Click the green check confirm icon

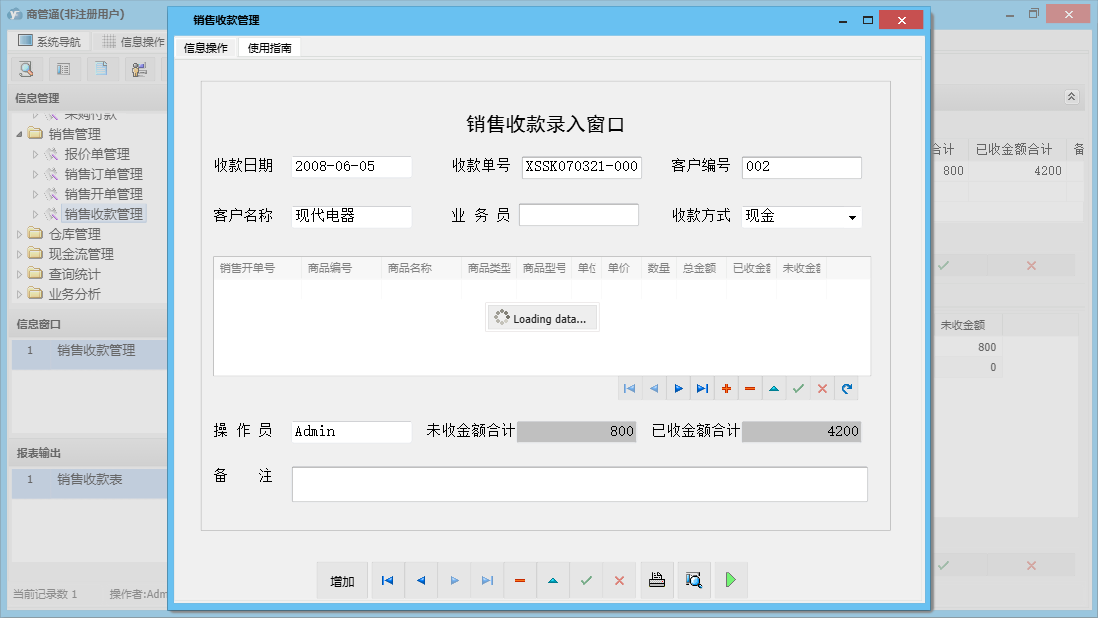pos(798,388)
